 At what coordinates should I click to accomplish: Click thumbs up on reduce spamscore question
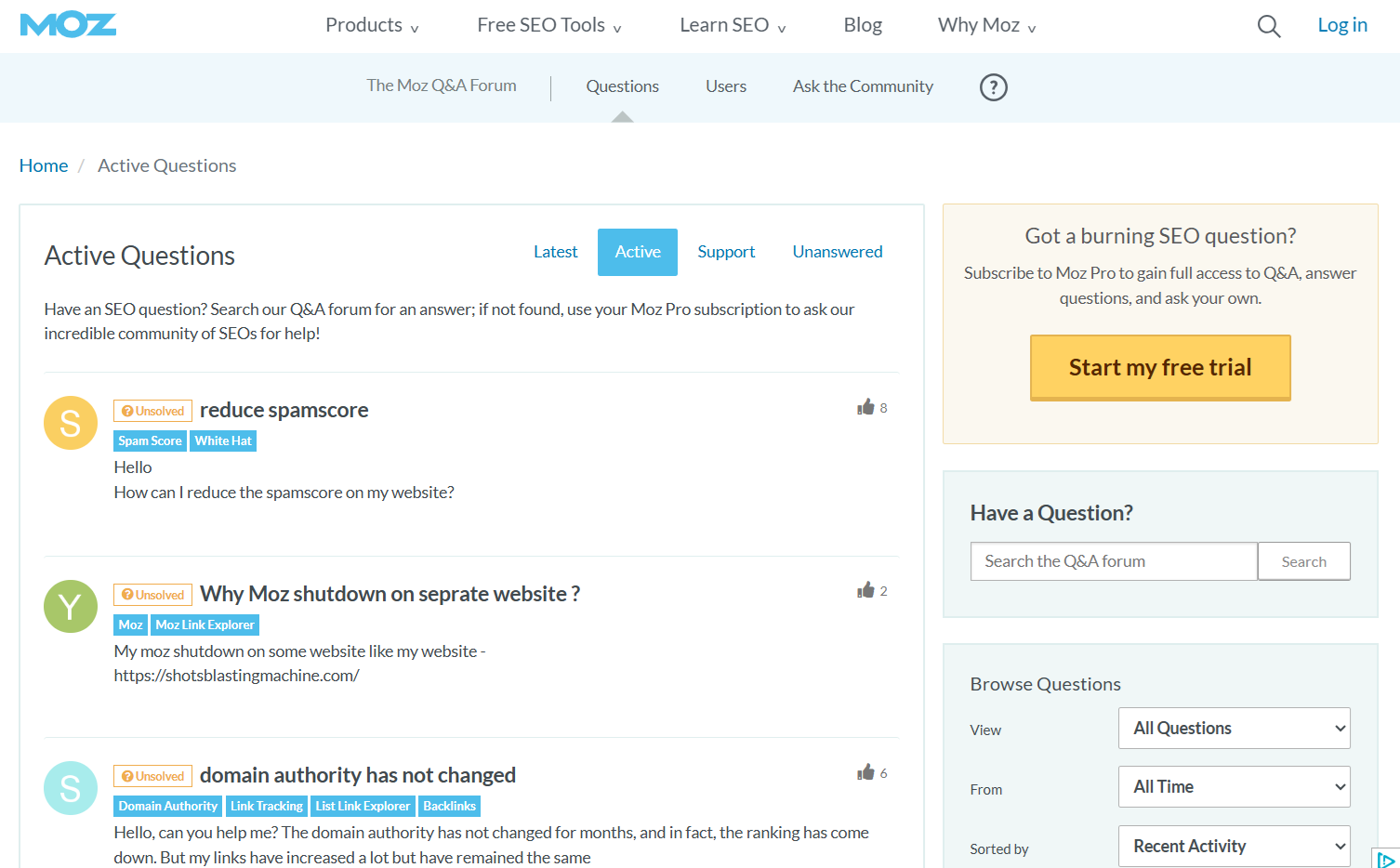coord(866,407)
